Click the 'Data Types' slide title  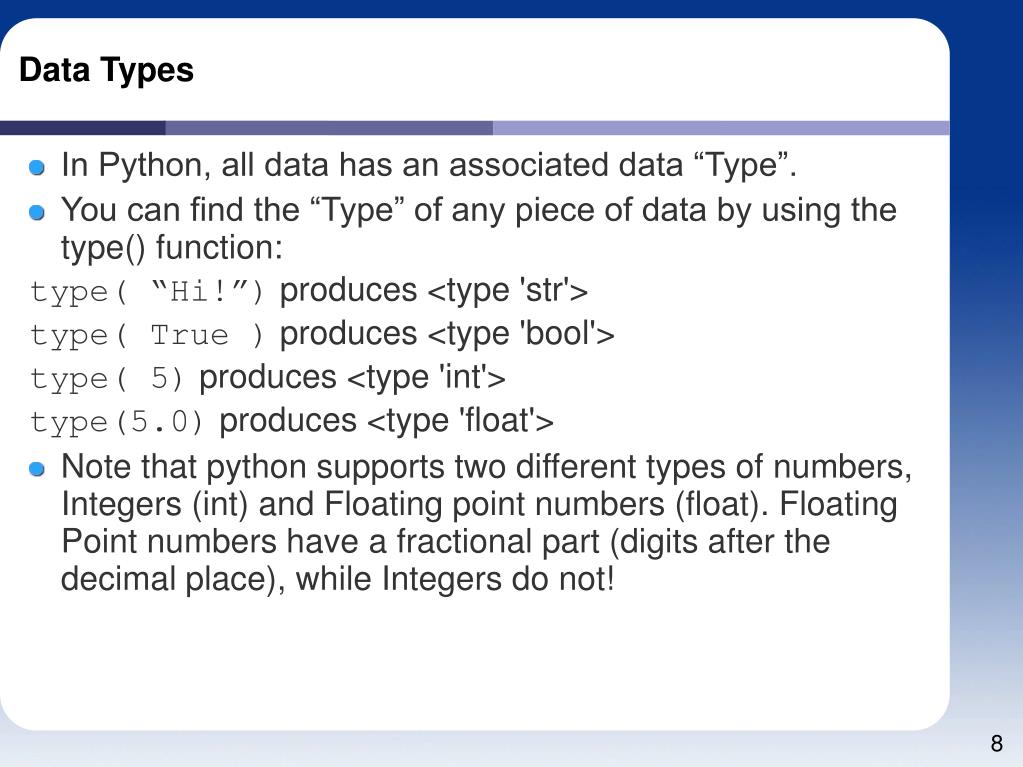106,71
